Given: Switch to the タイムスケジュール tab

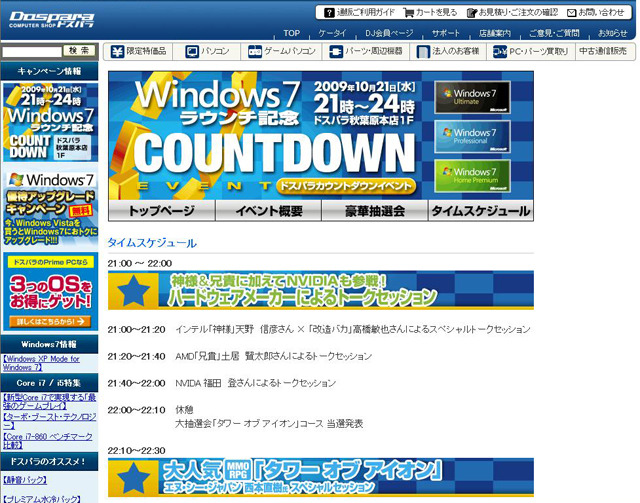Looking at the screenshot, I should [x=481, y=210].
